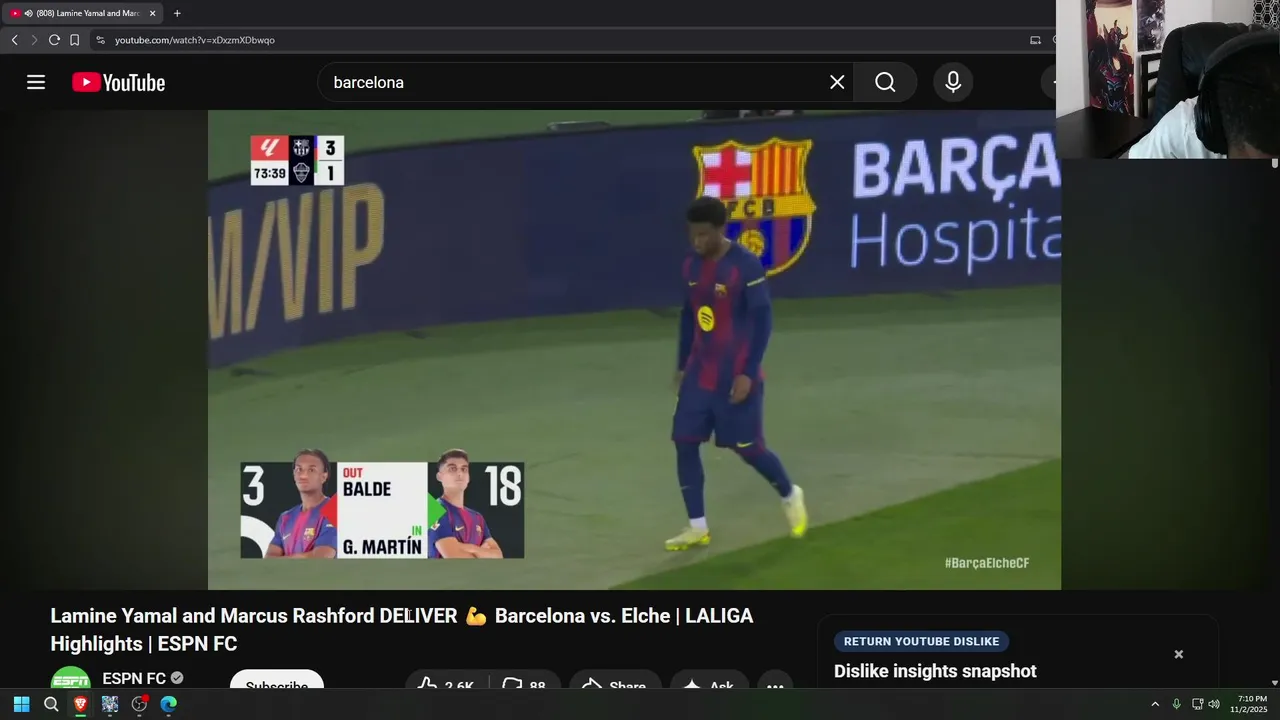This screenshot has height=720, width=1280.
Task: Open the picture-in-picture icon in address bar
Action: click(x=1035, y=40)
